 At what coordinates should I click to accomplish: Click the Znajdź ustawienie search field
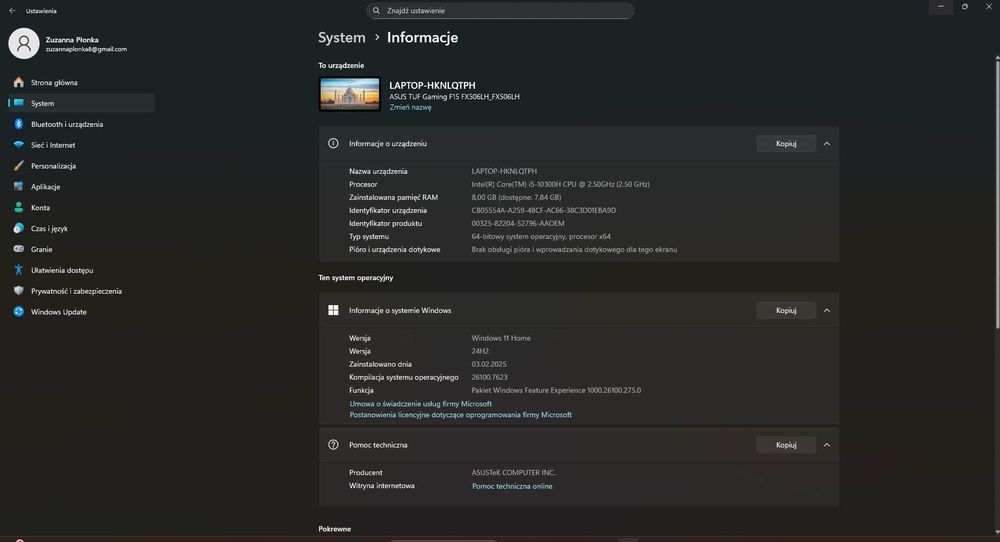[500, 11]
